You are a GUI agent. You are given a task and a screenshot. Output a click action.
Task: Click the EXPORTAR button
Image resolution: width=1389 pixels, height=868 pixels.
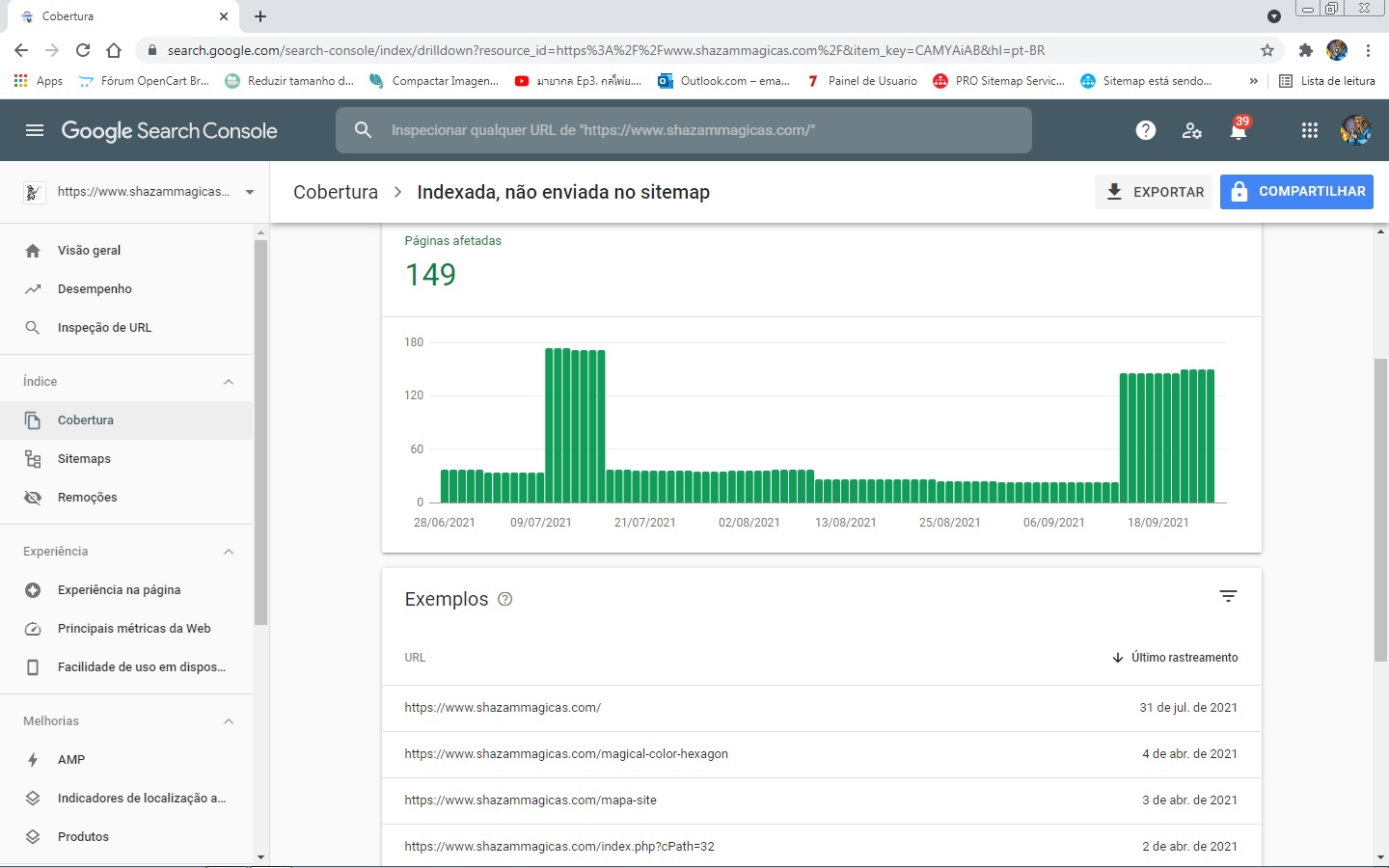(x=1154, y=192)
